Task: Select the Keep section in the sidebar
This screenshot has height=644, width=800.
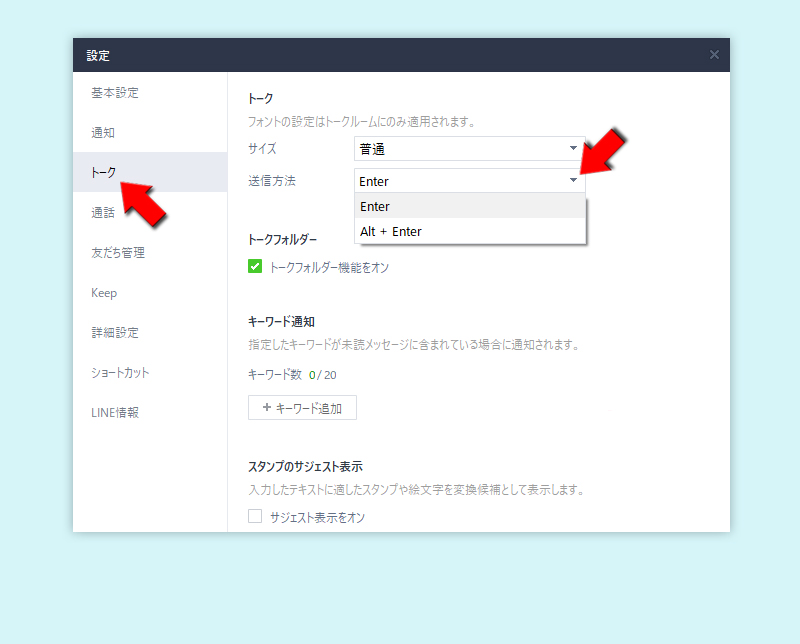Action: point(104,292)
